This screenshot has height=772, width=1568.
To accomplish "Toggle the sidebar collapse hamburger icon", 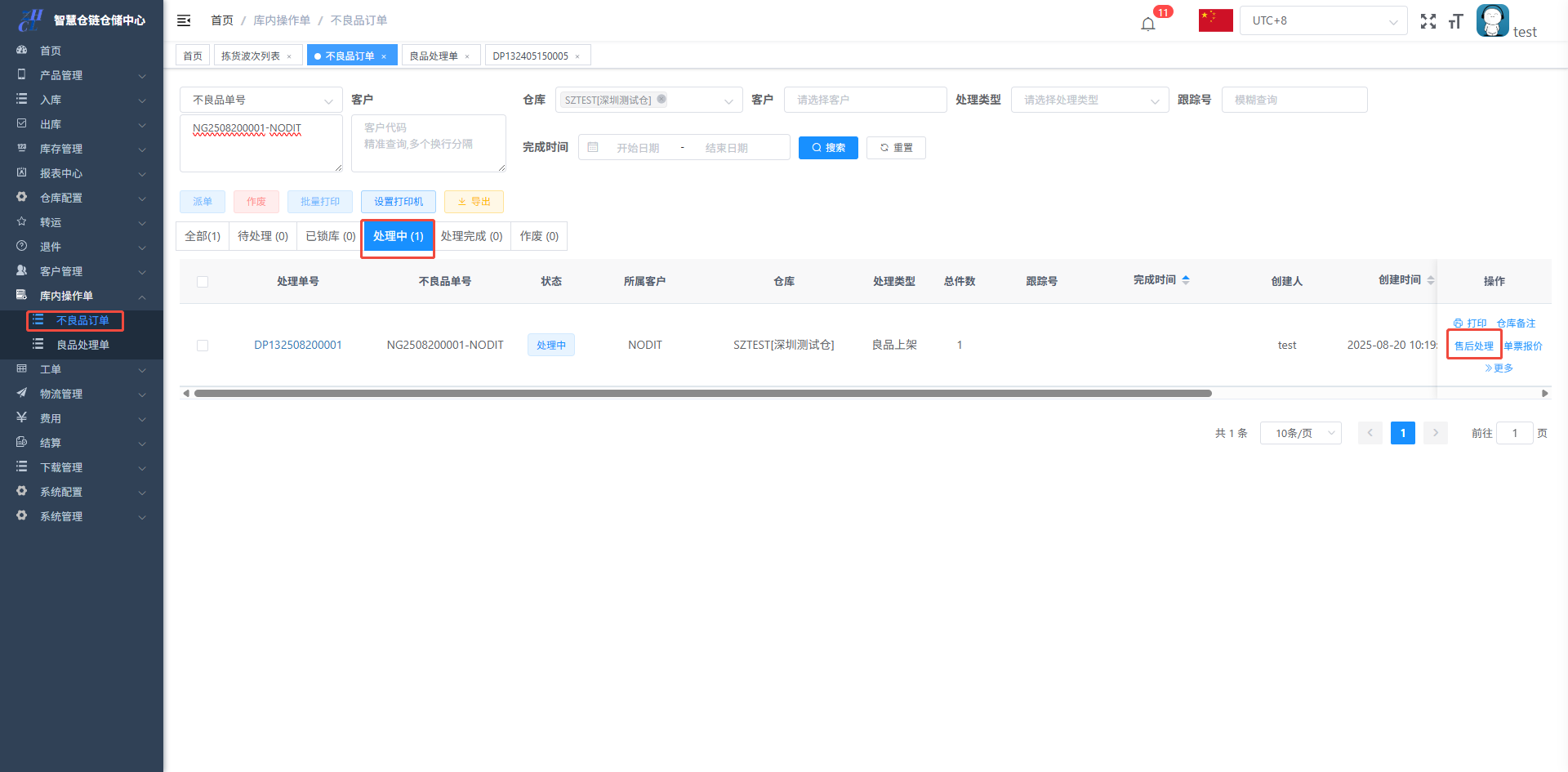I will point(184,20).
